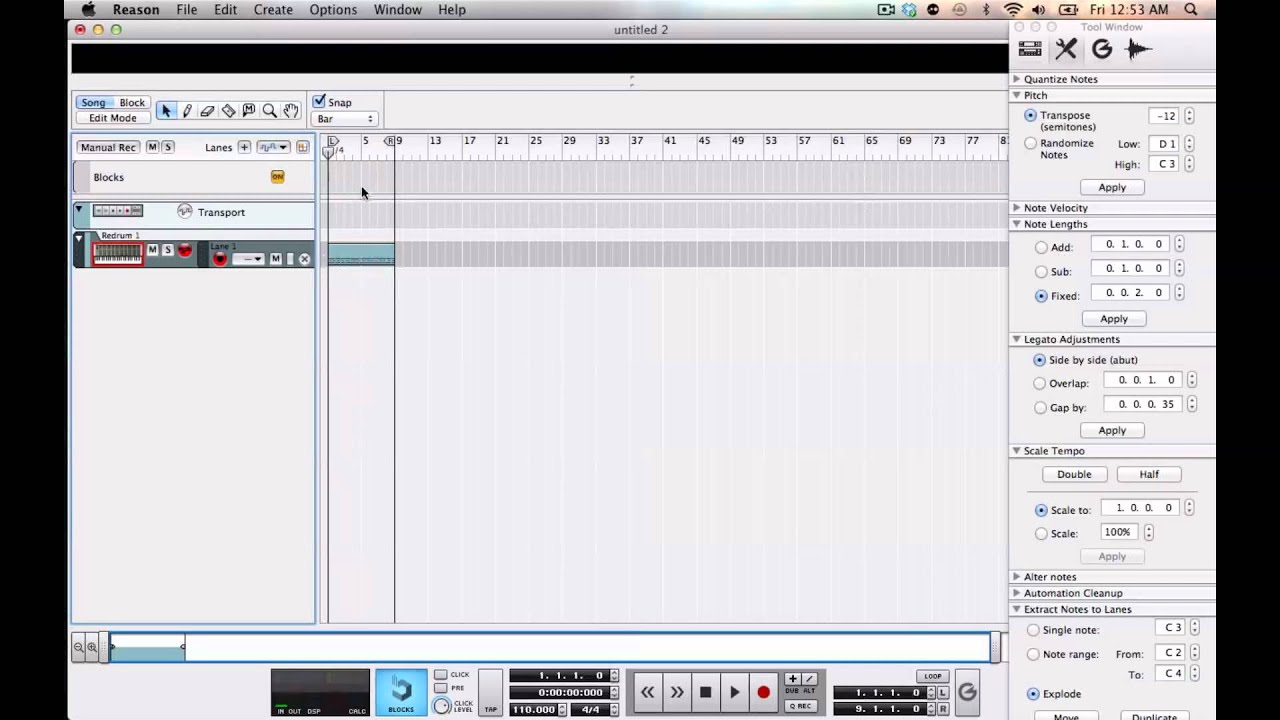Zoom in the sequencer horizontally
This screenshot has height=720, width=1280.
92,648
